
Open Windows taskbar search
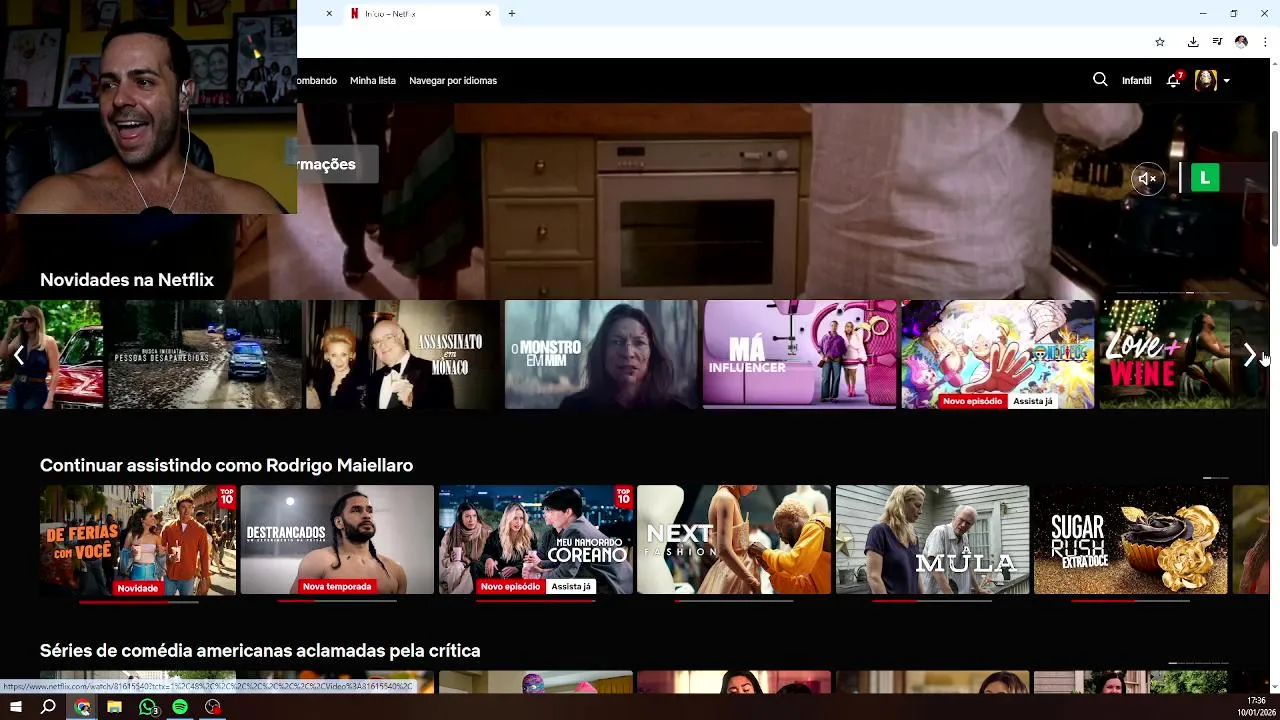coord(48,707)
